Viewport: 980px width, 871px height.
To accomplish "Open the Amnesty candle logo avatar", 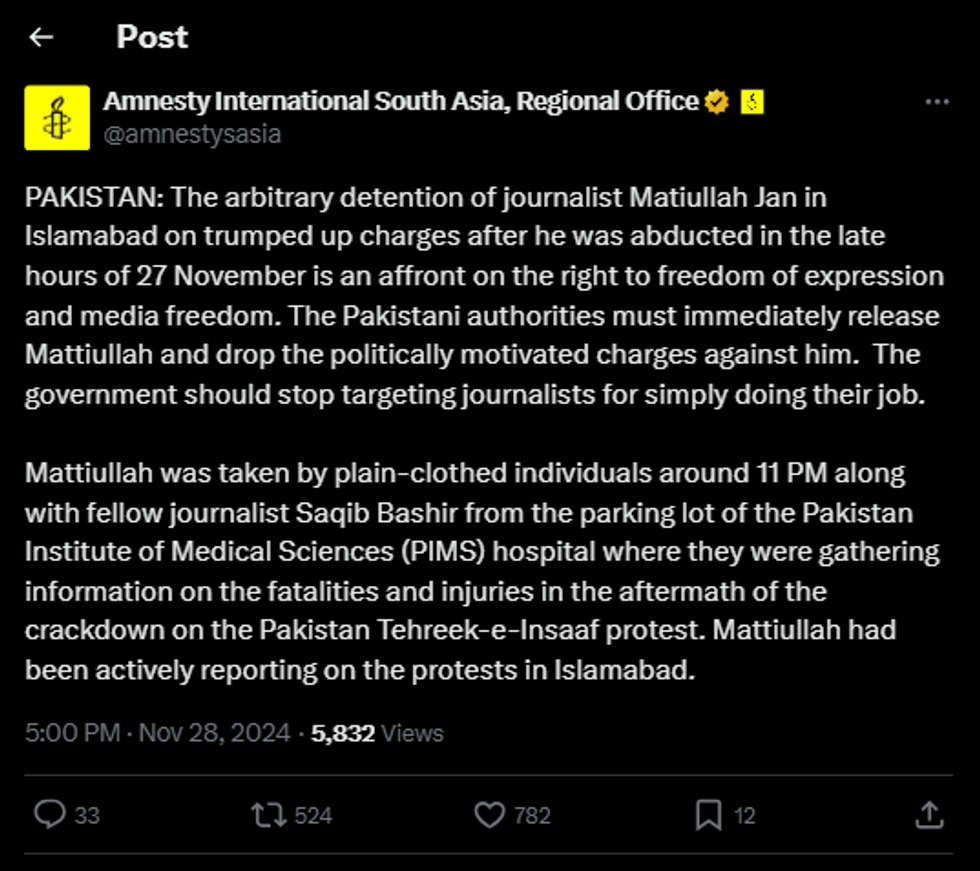I will point(56,117).
